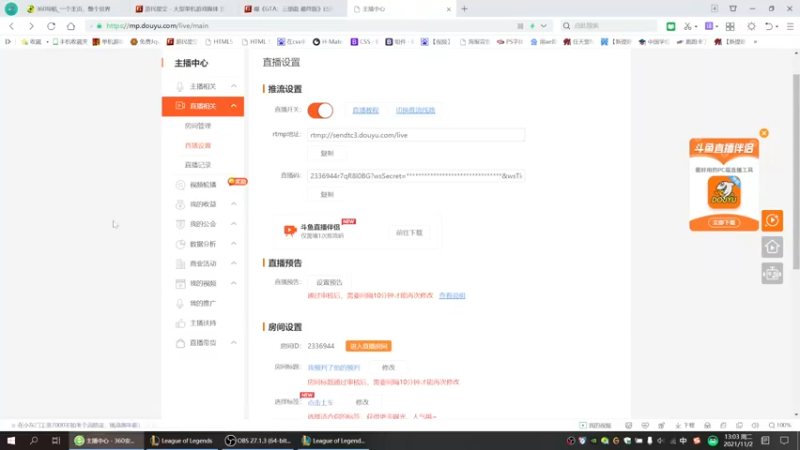Collapse the 直播相关 section chevron
The height and width of the screenshot is (450, 800).
click(x=234, y=106)
